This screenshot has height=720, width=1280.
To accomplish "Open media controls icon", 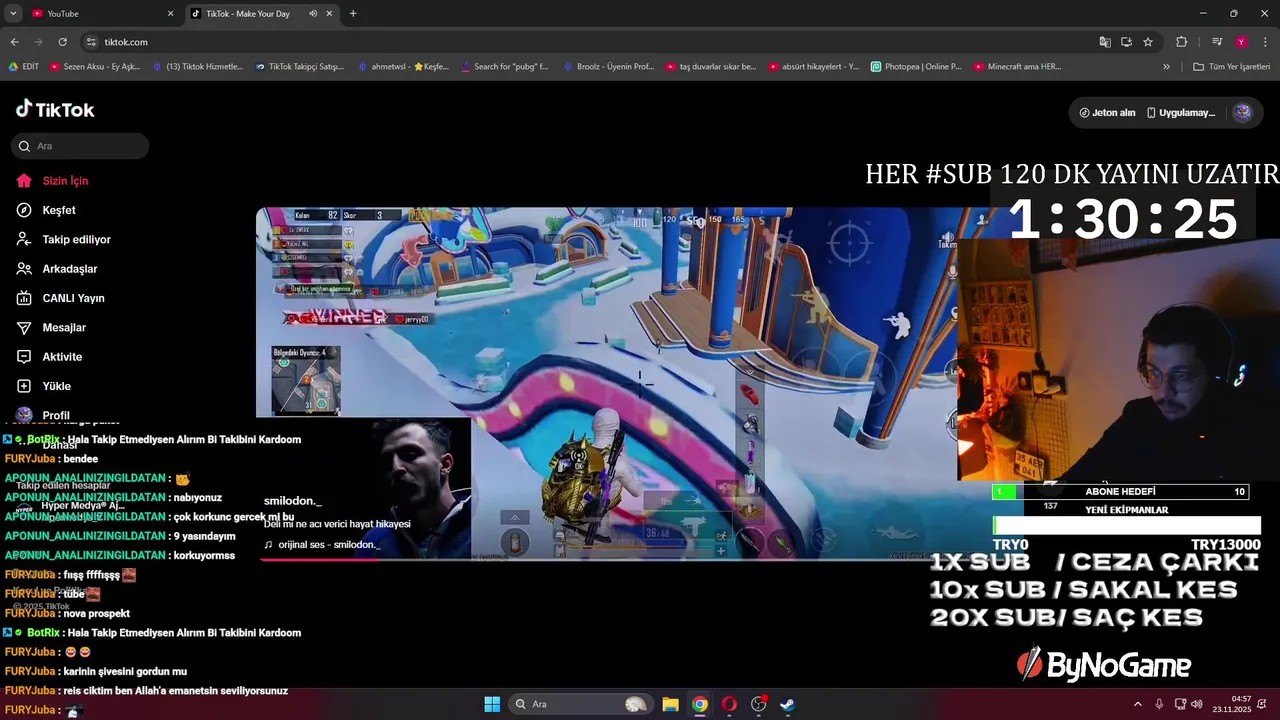I will click(x=1217, y=42).
